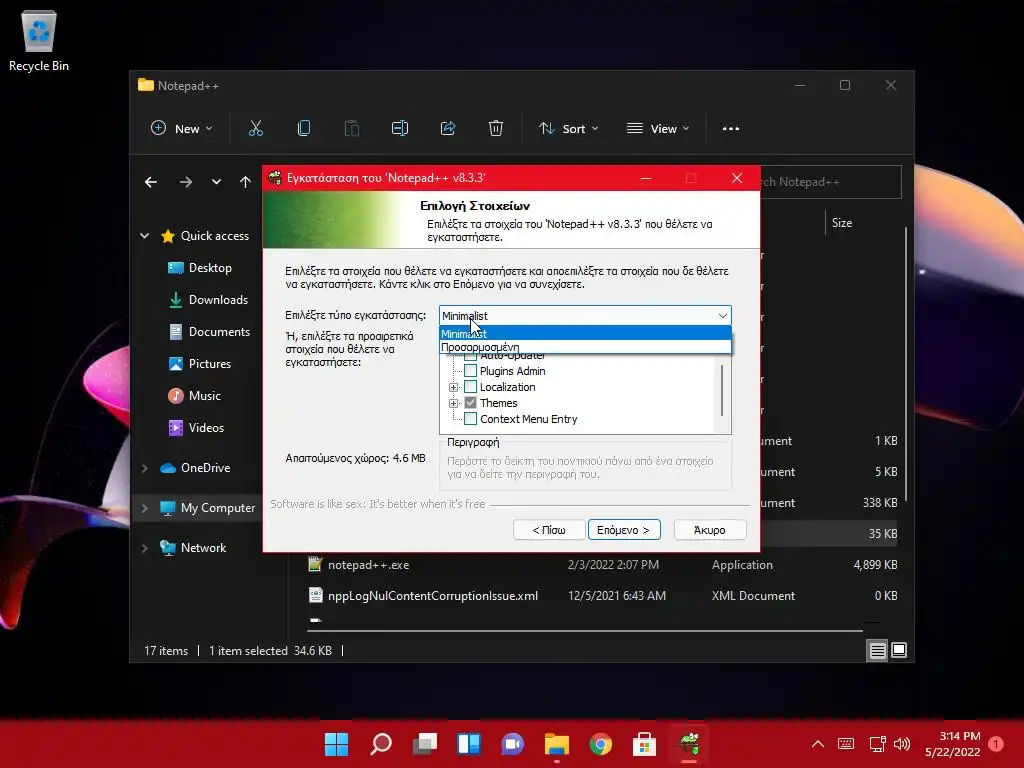Select the Minimalist option in list
This screenshot has width=1024, height=768.
(x=585, y=334)
